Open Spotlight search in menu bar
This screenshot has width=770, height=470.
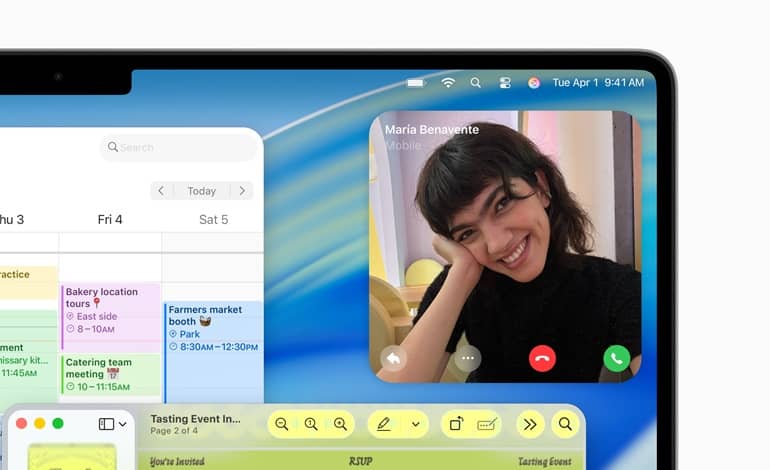coord(475,83)
